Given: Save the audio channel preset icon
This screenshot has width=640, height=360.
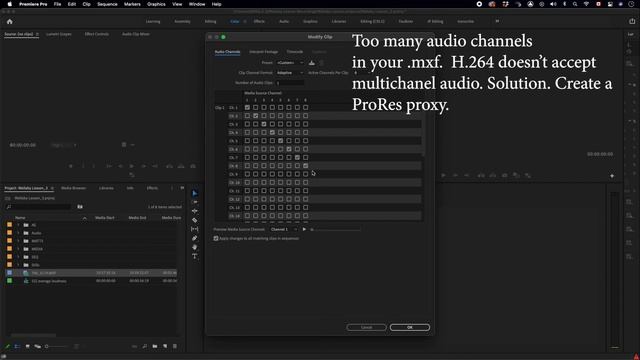Looking at the screenshot, I should [312, 63].
